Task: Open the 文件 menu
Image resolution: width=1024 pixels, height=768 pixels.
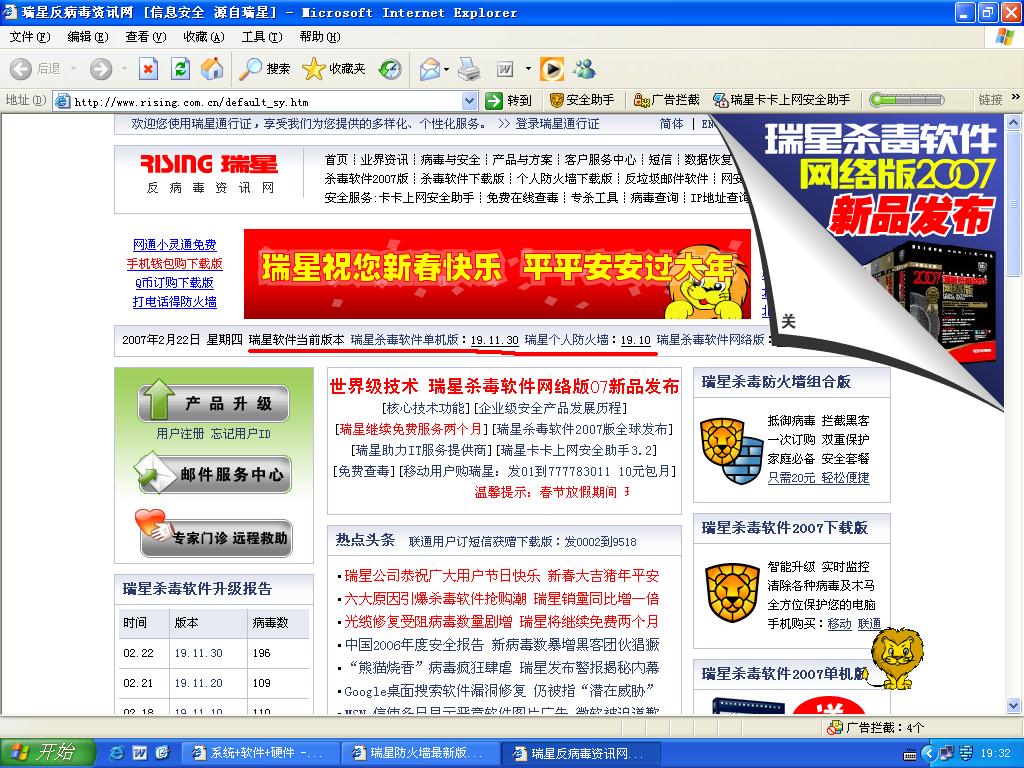Action: point(29,37)
